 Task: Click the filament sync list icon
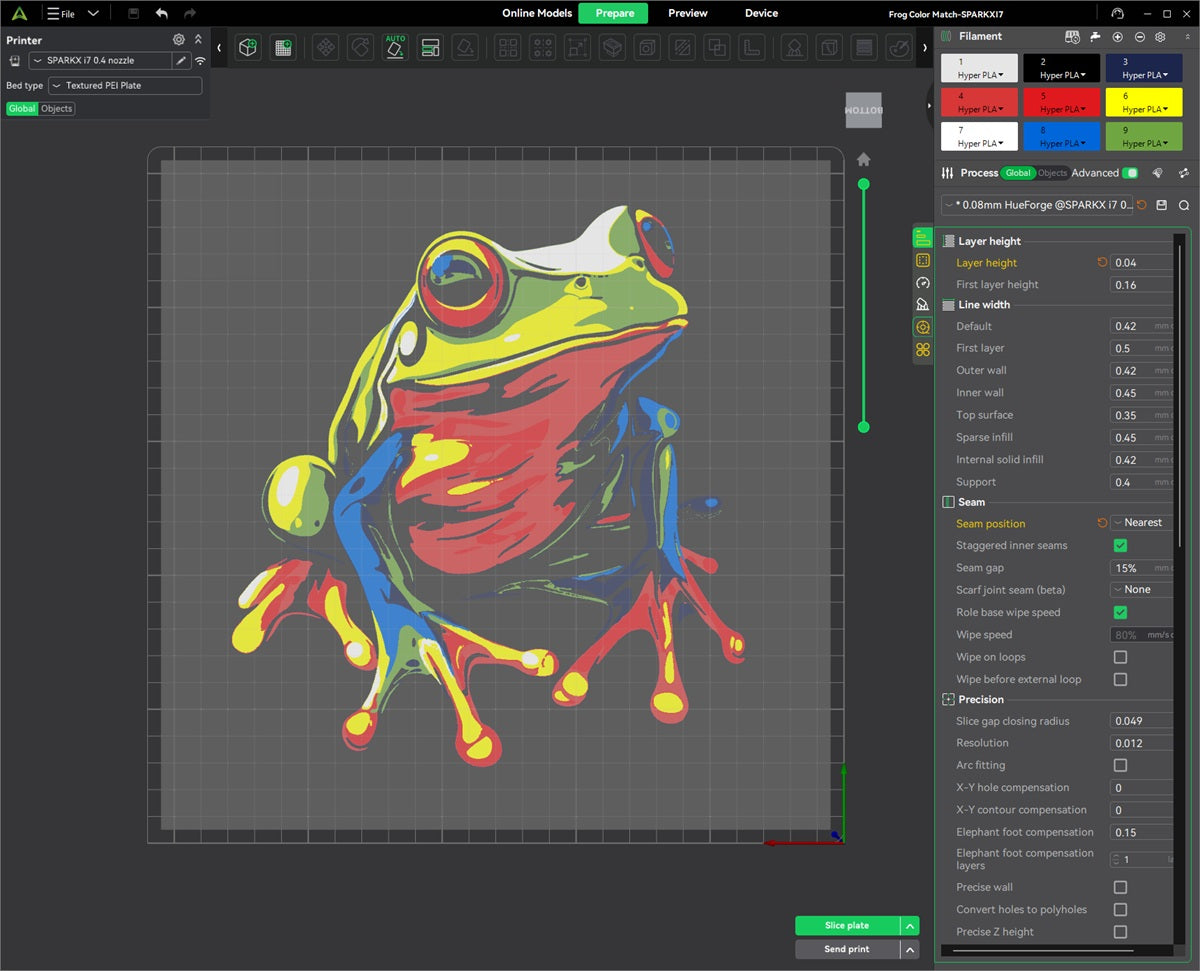click(1072, 36)
